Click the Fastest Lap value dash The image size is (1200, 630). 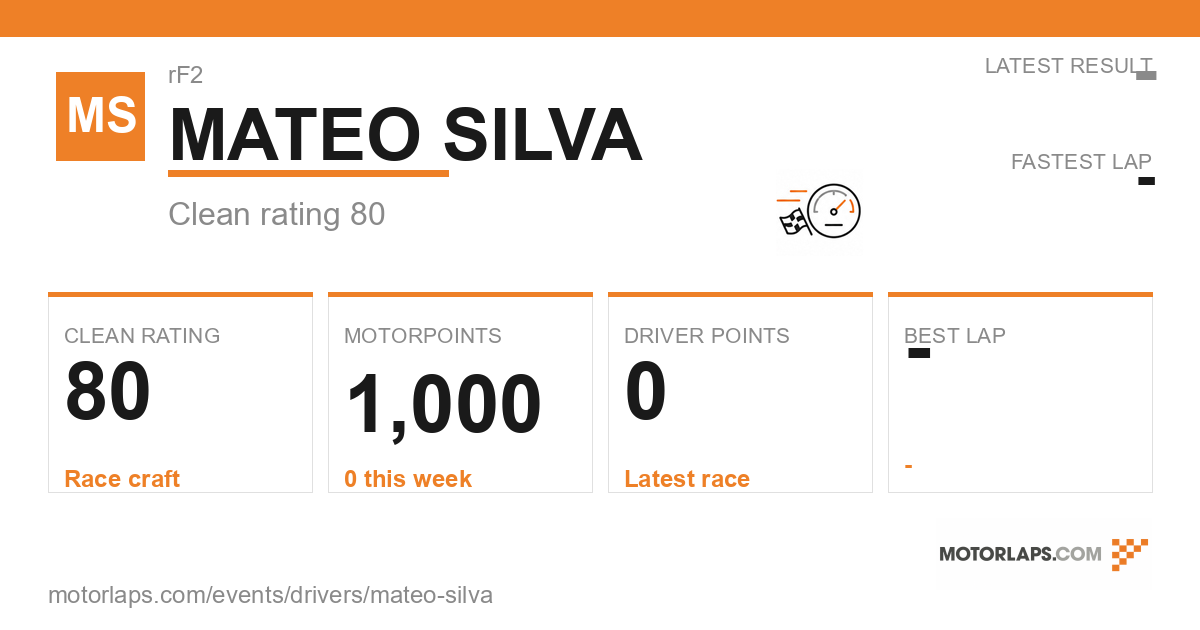(x=1147, y=181)
